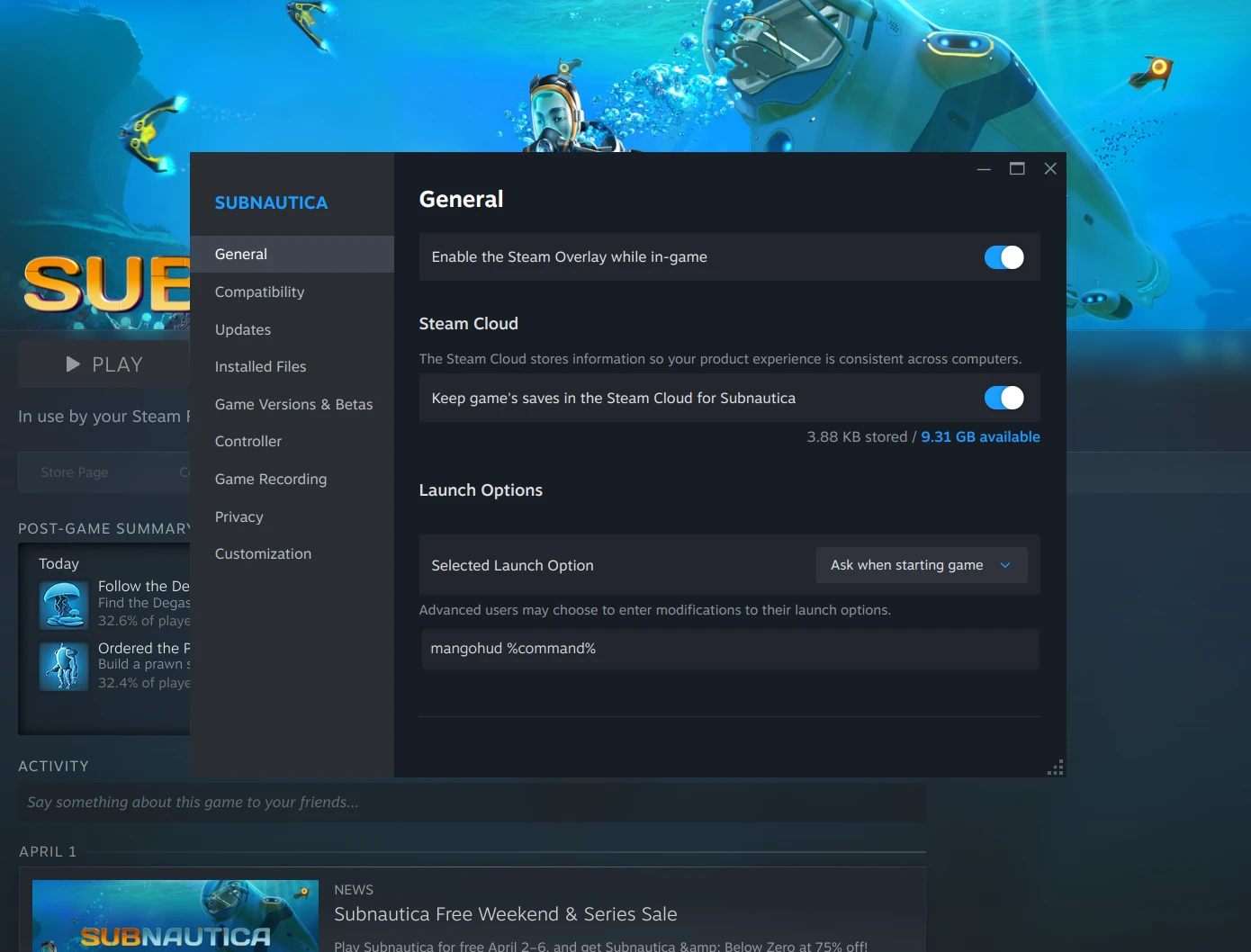The image size is (1251, 952).
Task: Open the Follow the Degasi achievement icon
Action: pos(64,604)
